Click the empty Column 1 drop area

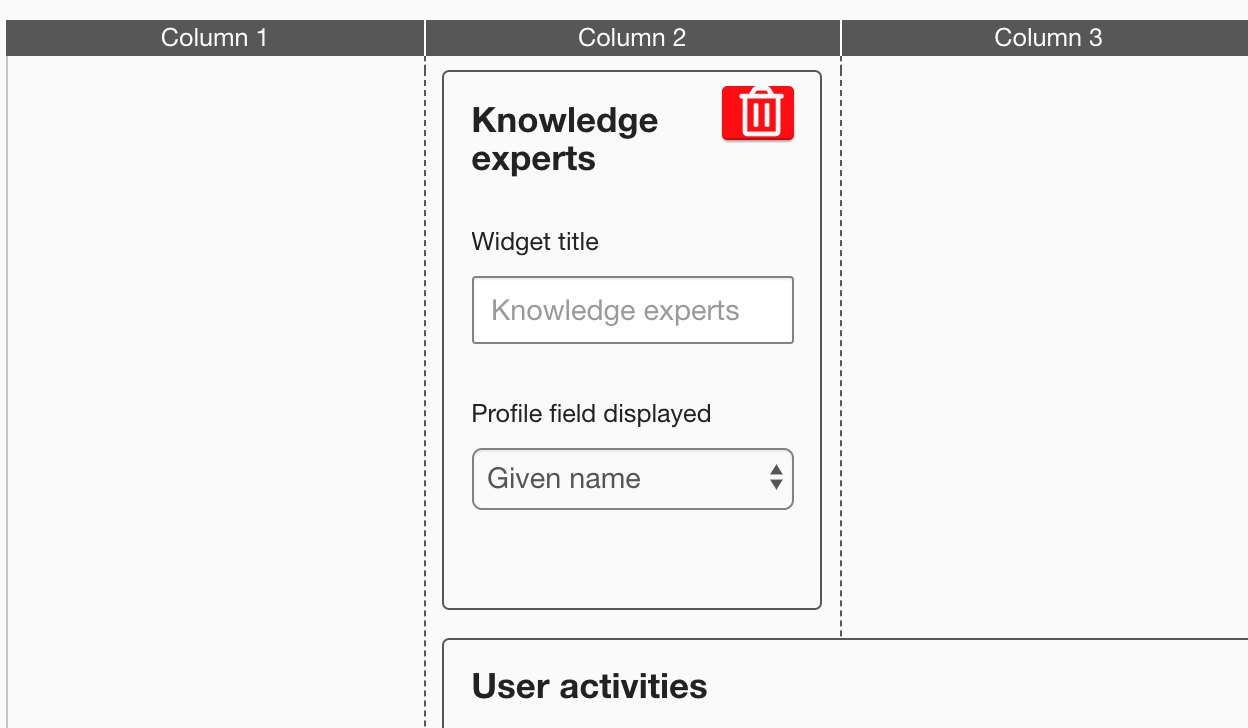click(214, 380)
